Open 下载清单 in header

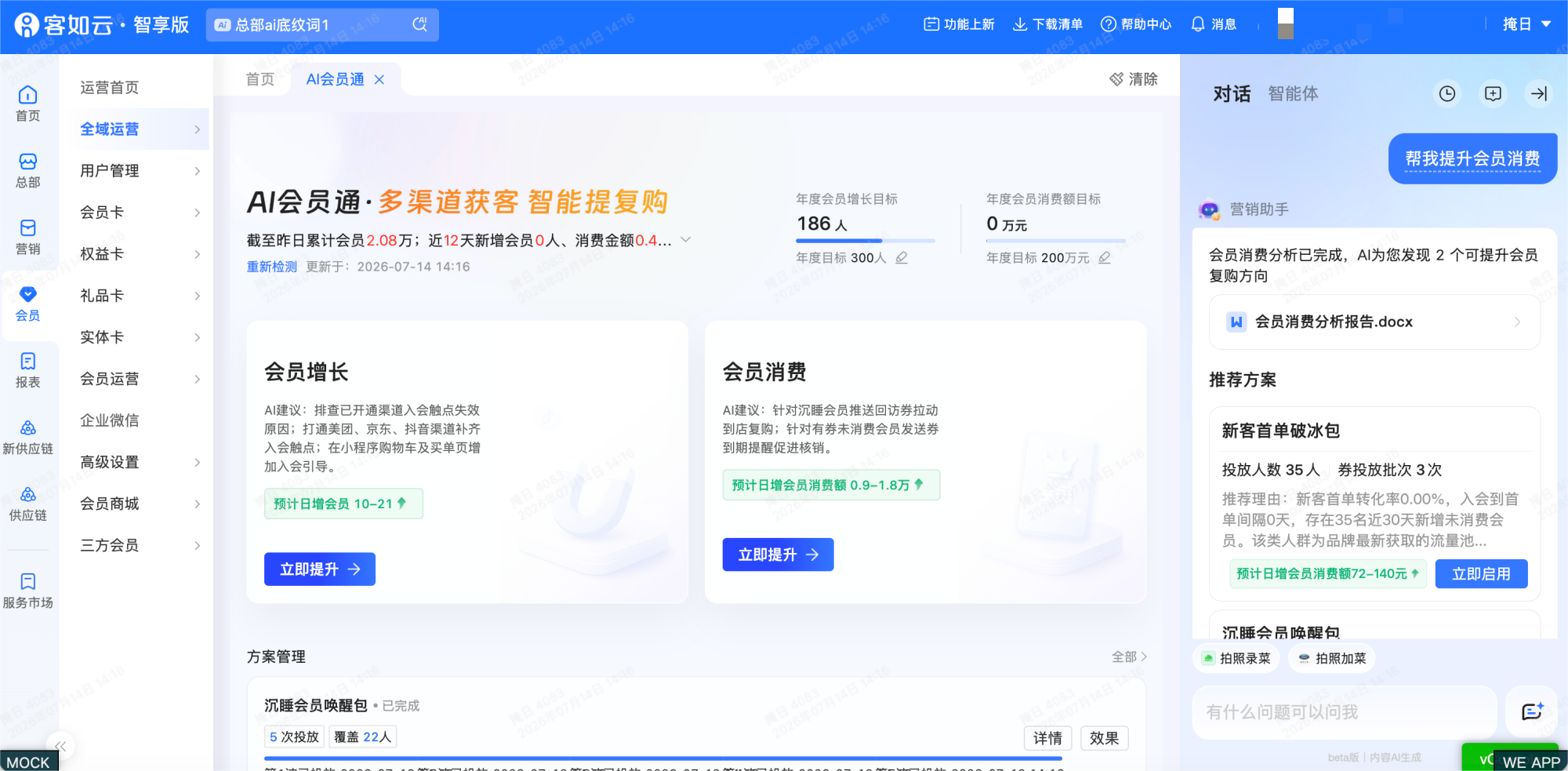point(1047,24)
